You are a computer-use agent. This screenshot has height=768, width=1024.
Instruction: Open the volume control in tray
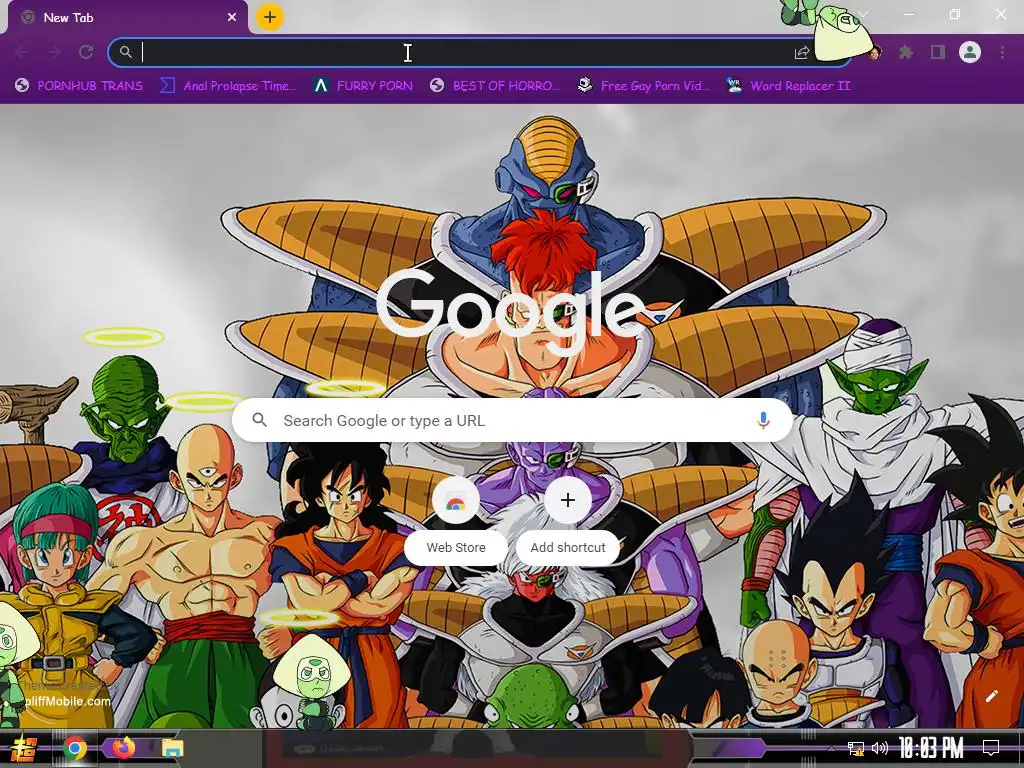(x=880, y=748)
